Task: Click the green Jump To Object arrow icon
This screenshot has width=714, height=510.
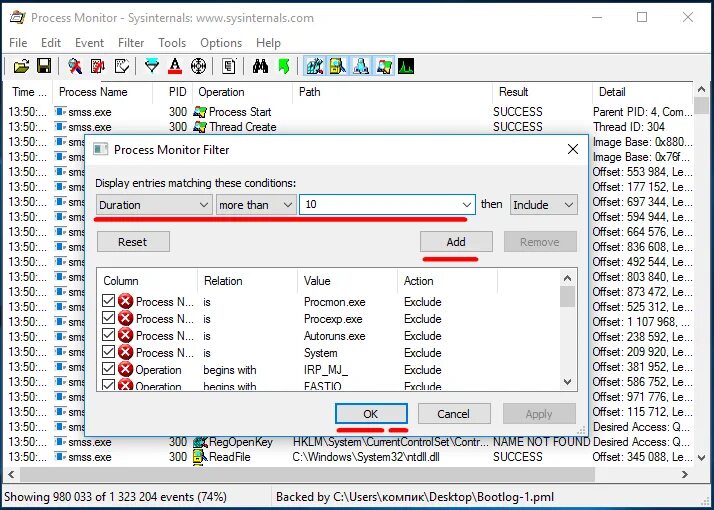Action: point(284,66)
